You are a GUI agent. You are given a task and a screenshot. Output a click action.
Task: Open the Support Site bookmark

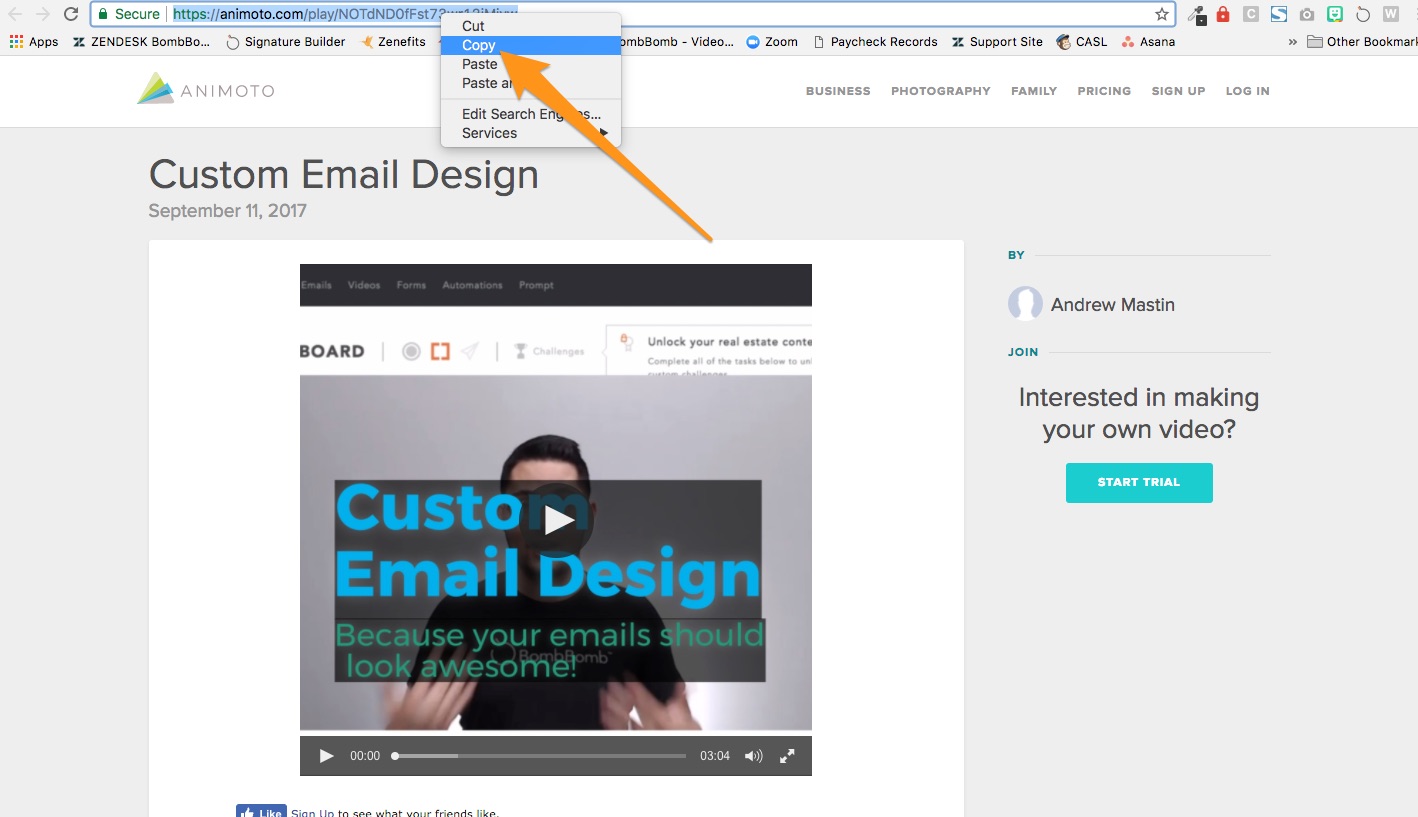click(997, 42)
